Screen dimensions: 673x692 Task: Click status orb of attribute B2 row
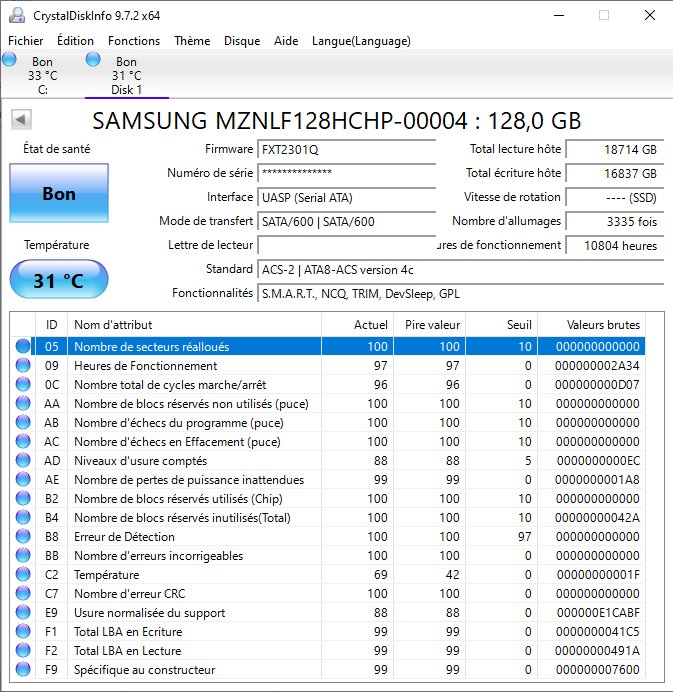(x=23, y=498)
